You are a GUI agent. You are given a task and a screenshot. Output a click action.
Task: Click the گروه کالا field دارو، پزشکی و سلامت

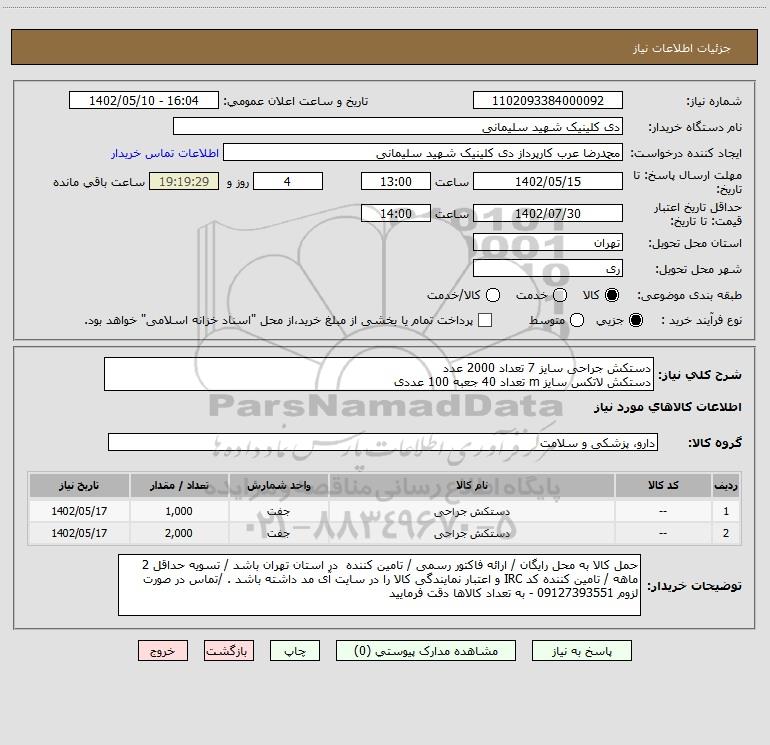coord(383,442)
